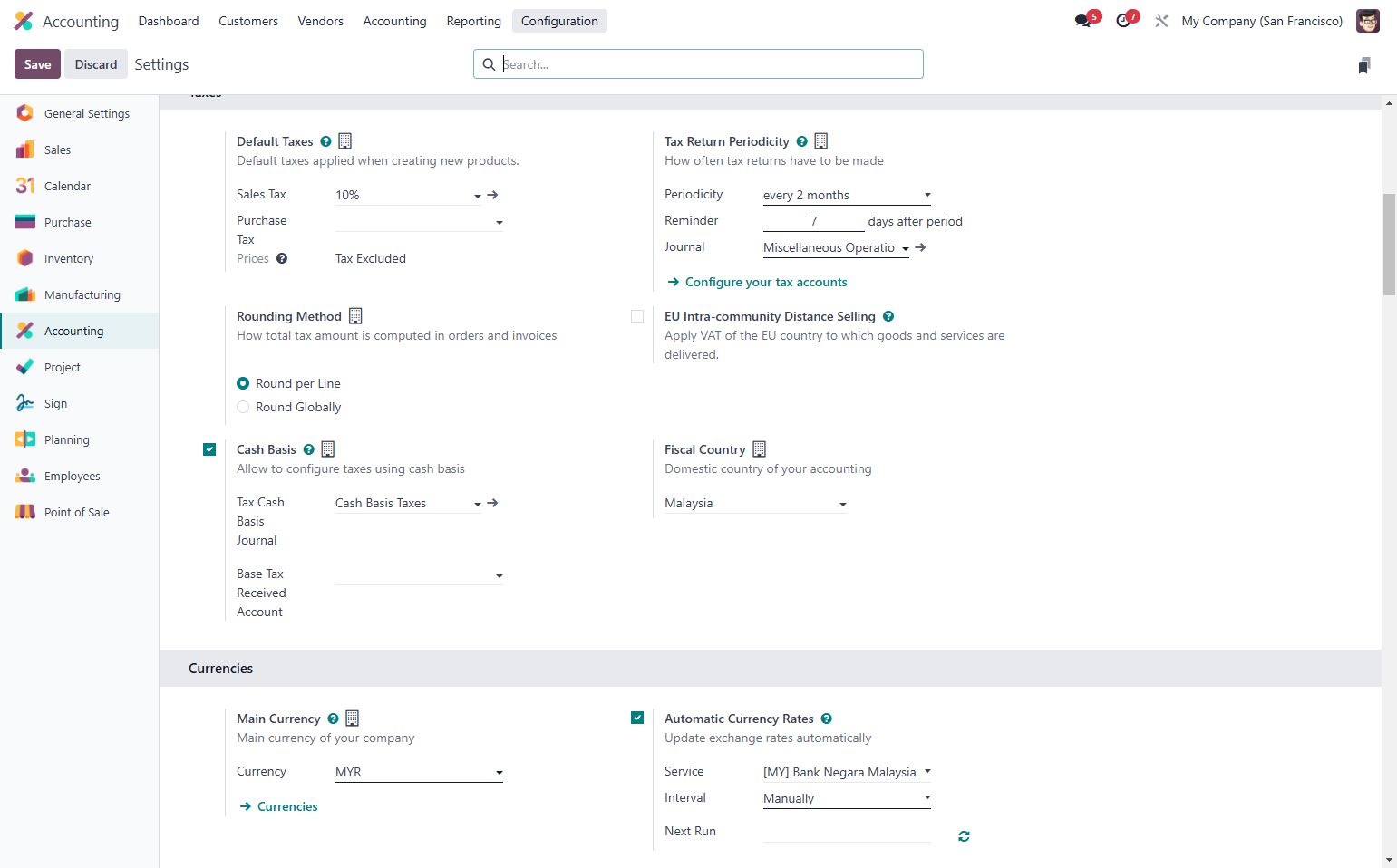
Task: Open the conversations chat icon
Action: pyautogui.click(x=1084, y=21)
